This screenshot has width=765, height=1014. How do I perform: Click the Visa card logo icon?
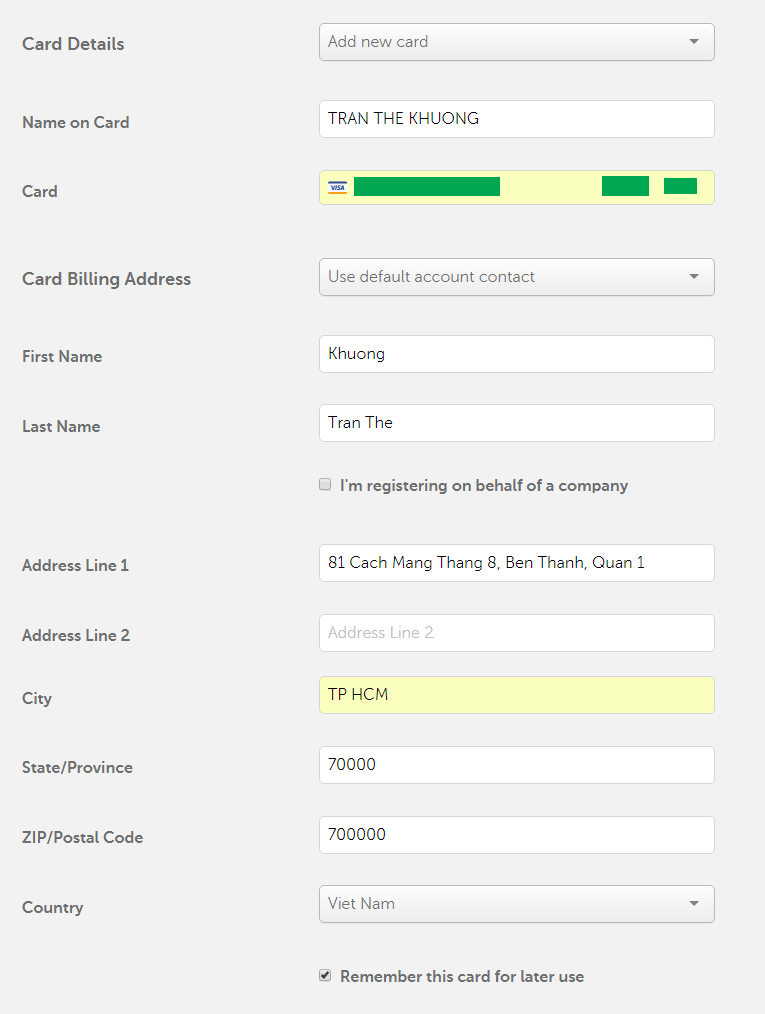click(x=338, y=188)
